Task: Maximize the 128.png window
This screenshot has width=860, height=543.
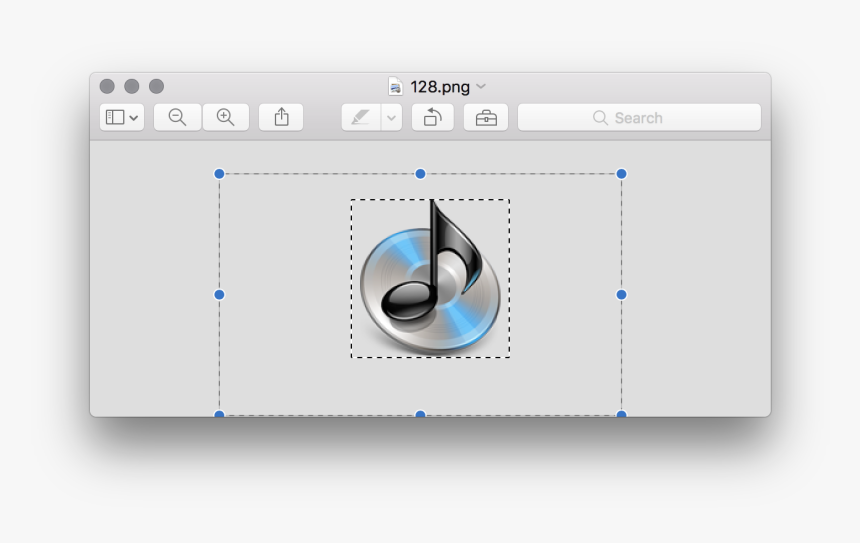Action: click(156, 86)
